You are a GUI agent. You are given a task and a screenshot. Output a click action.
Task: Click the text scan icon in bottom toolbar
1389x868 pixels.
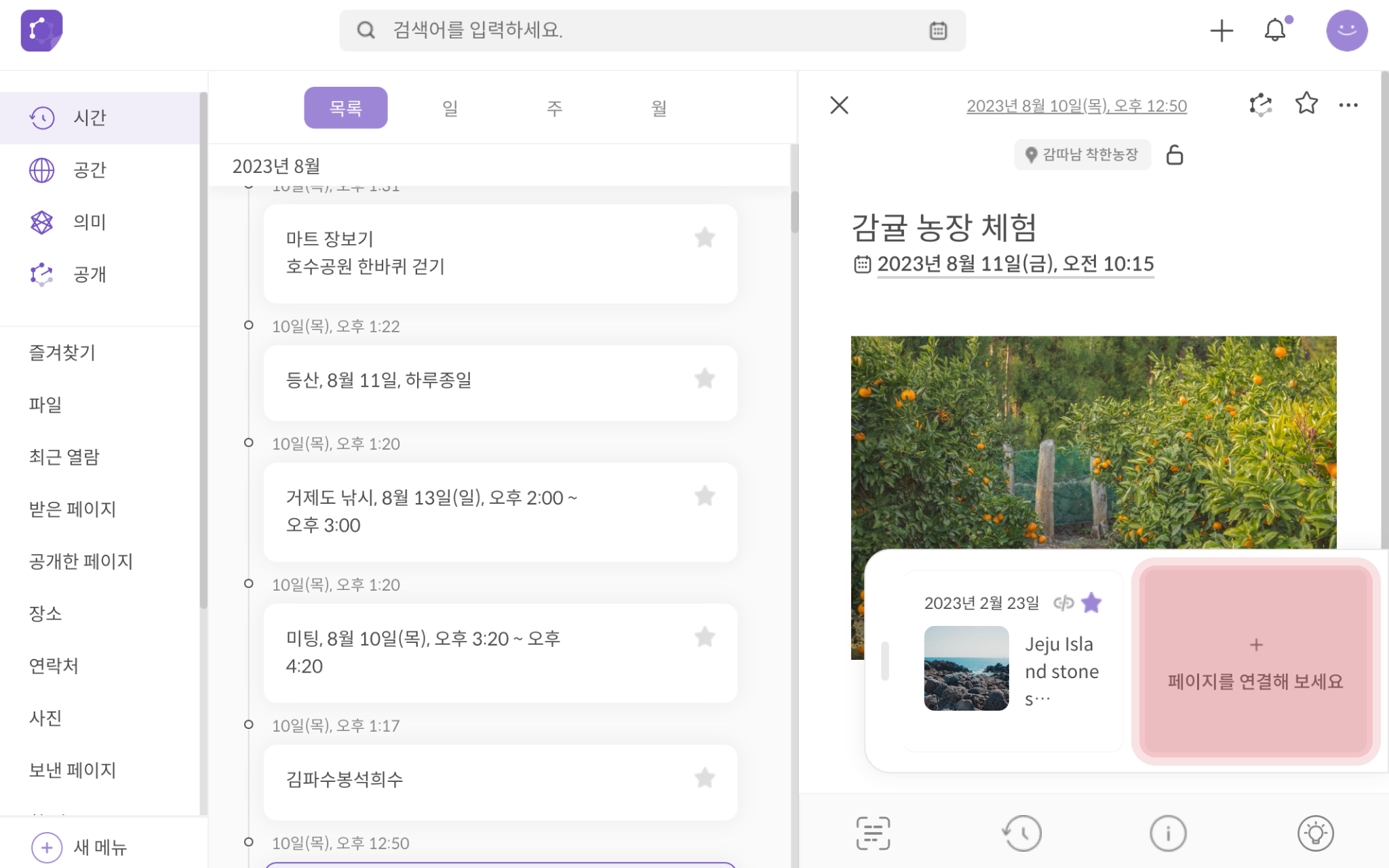[873, 833]
